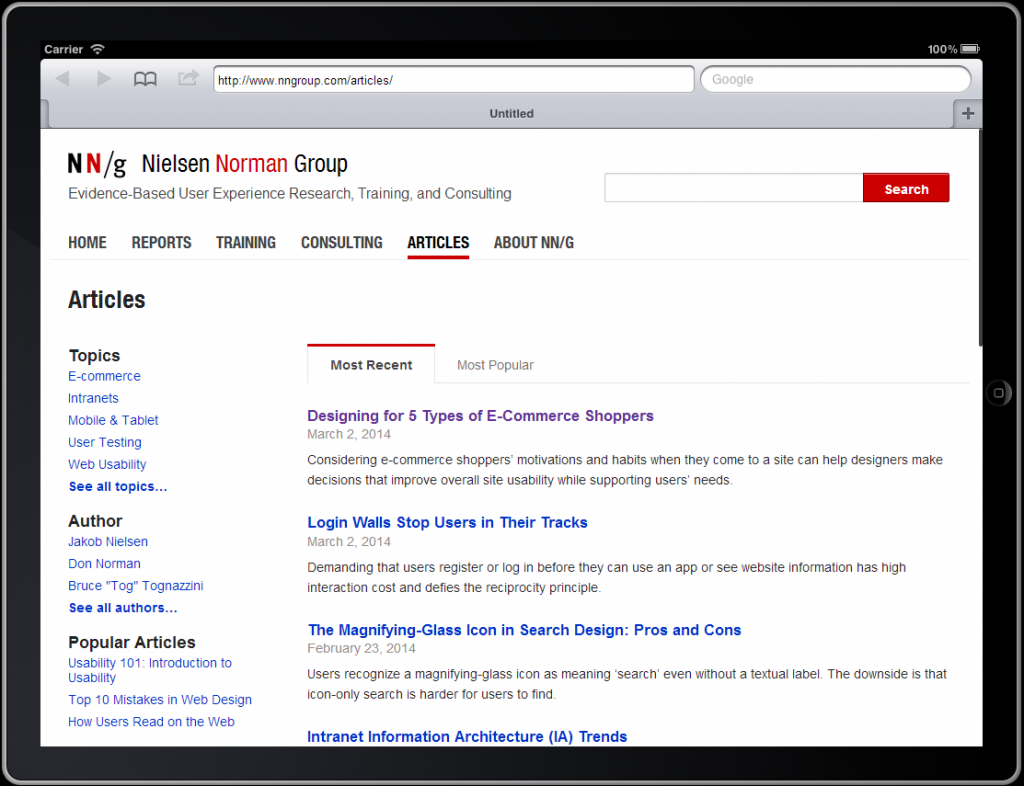
Task: Open Intranet Information Architecture Trends article
Action: pyautogui.click(x=467, y=736)
